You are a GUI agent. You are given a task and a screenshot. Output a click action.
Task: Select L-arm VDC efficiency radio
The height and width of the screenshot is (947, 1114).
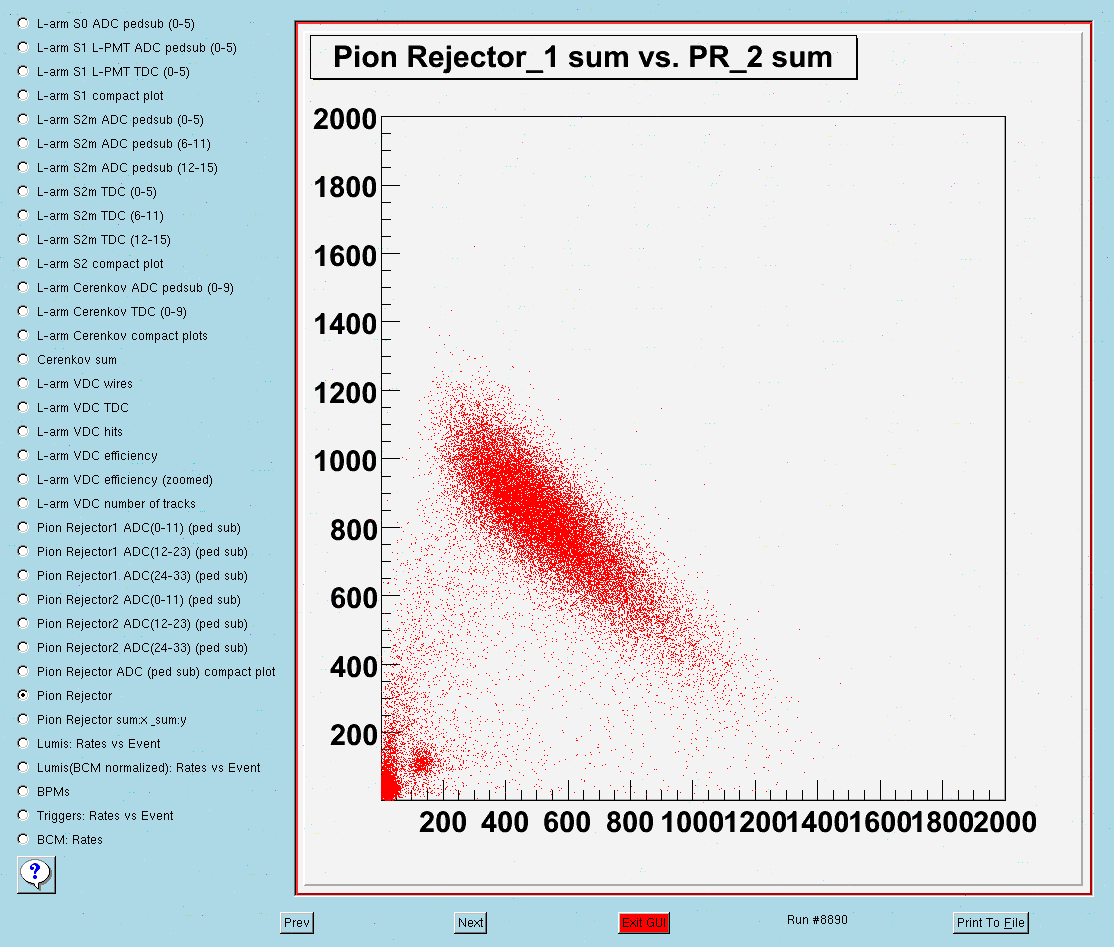pos(23,455)
